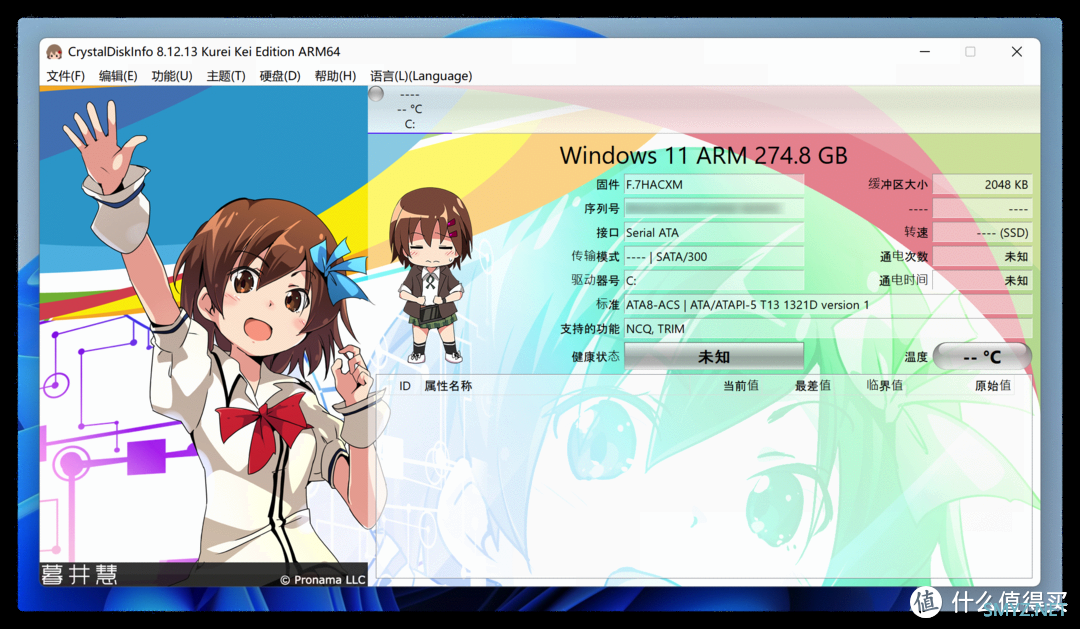Click the 通电次数 label

[904, 256]
